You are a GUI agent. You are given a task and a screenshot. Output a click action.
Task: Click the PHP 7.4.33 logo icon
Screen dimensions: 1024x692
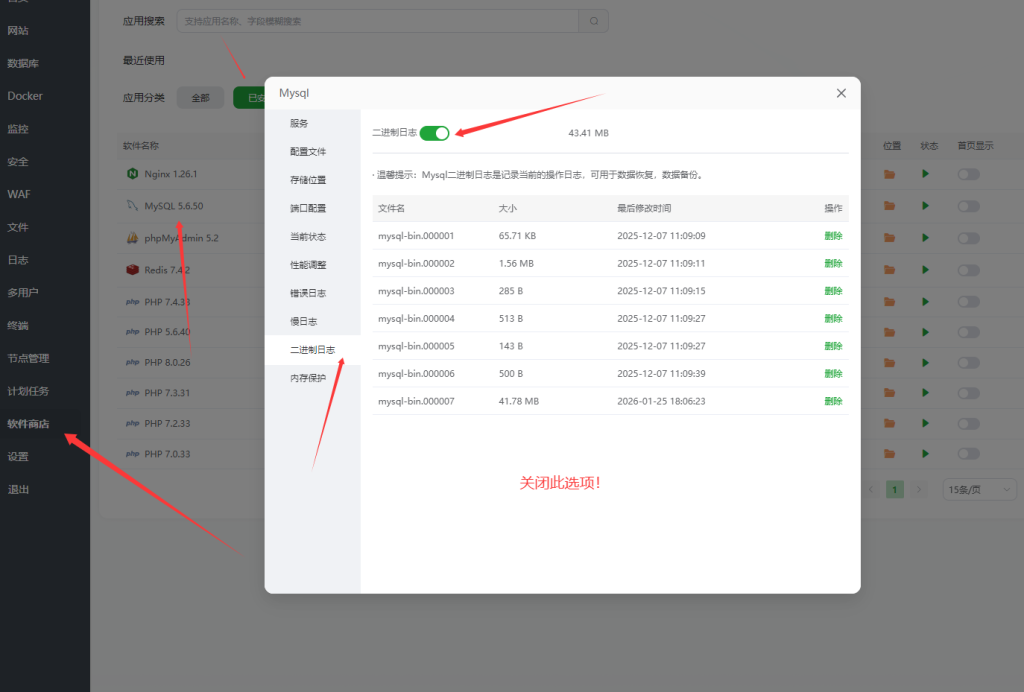coord(131,302)
